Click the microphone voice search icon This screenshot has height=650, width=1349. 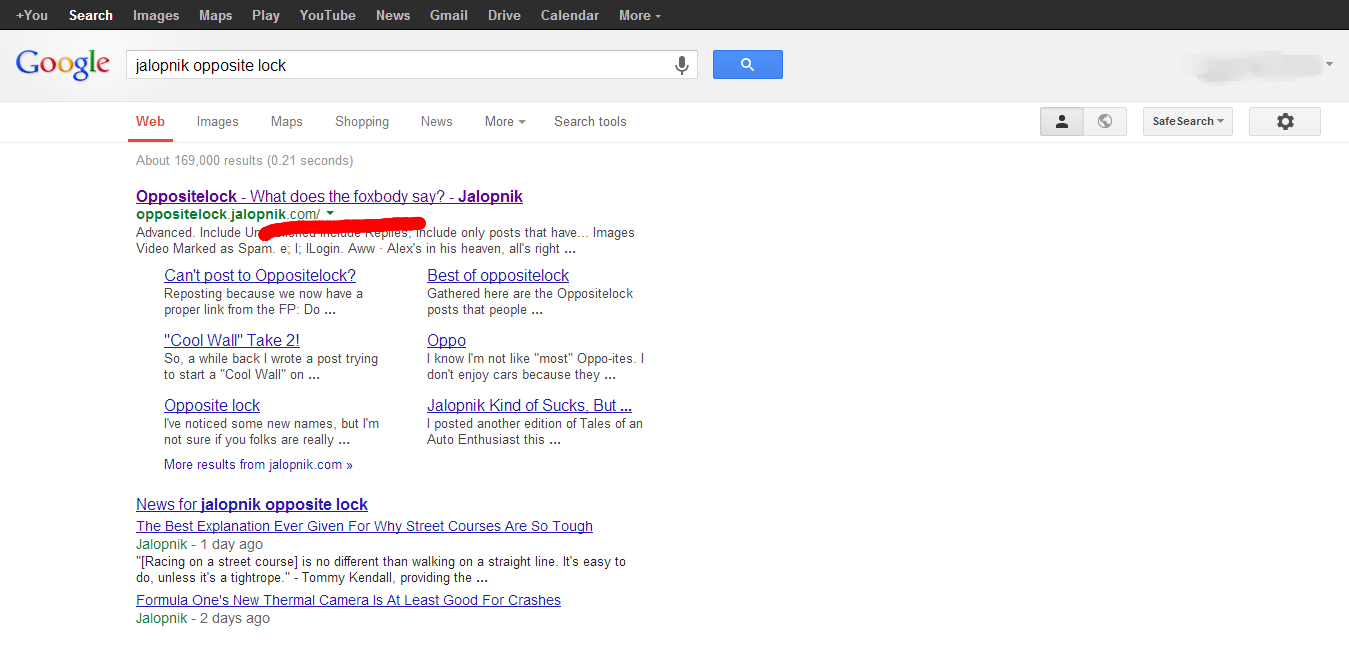point(682,66)
